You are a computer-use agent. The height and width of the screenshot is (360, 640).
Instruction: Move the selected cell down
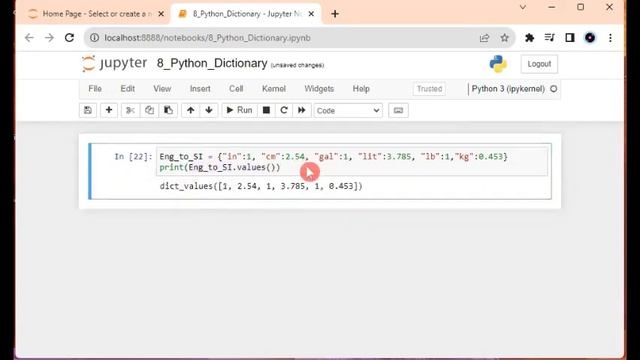click(209, 110)
